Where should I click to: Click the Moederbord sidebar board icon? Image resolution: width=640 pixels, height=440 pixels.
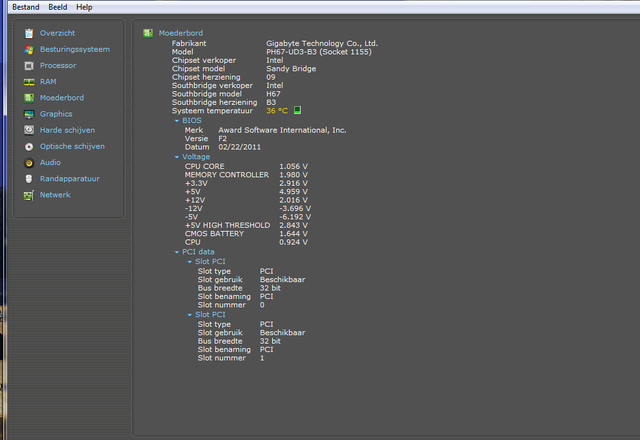pyautogui.click(x=29, y=98)
